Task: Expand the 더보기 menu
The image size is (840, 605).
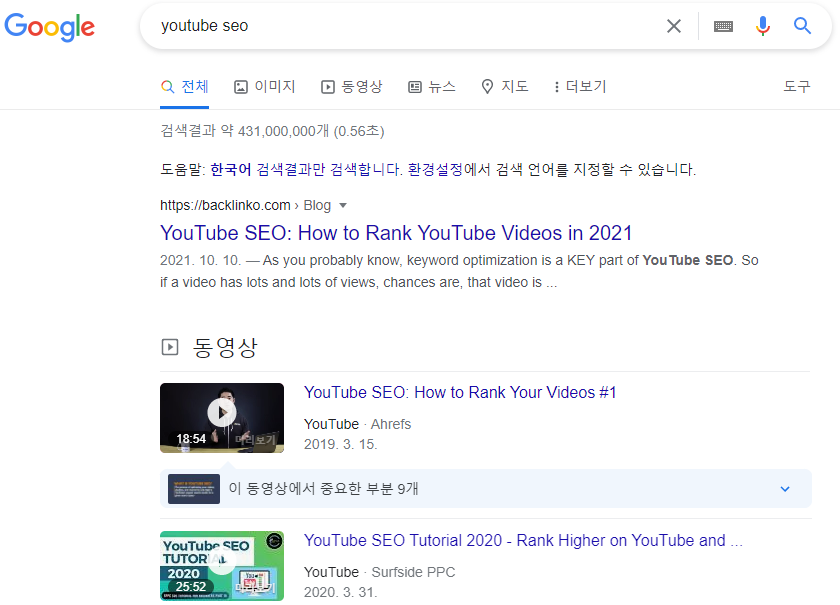Action: point(580,87)
